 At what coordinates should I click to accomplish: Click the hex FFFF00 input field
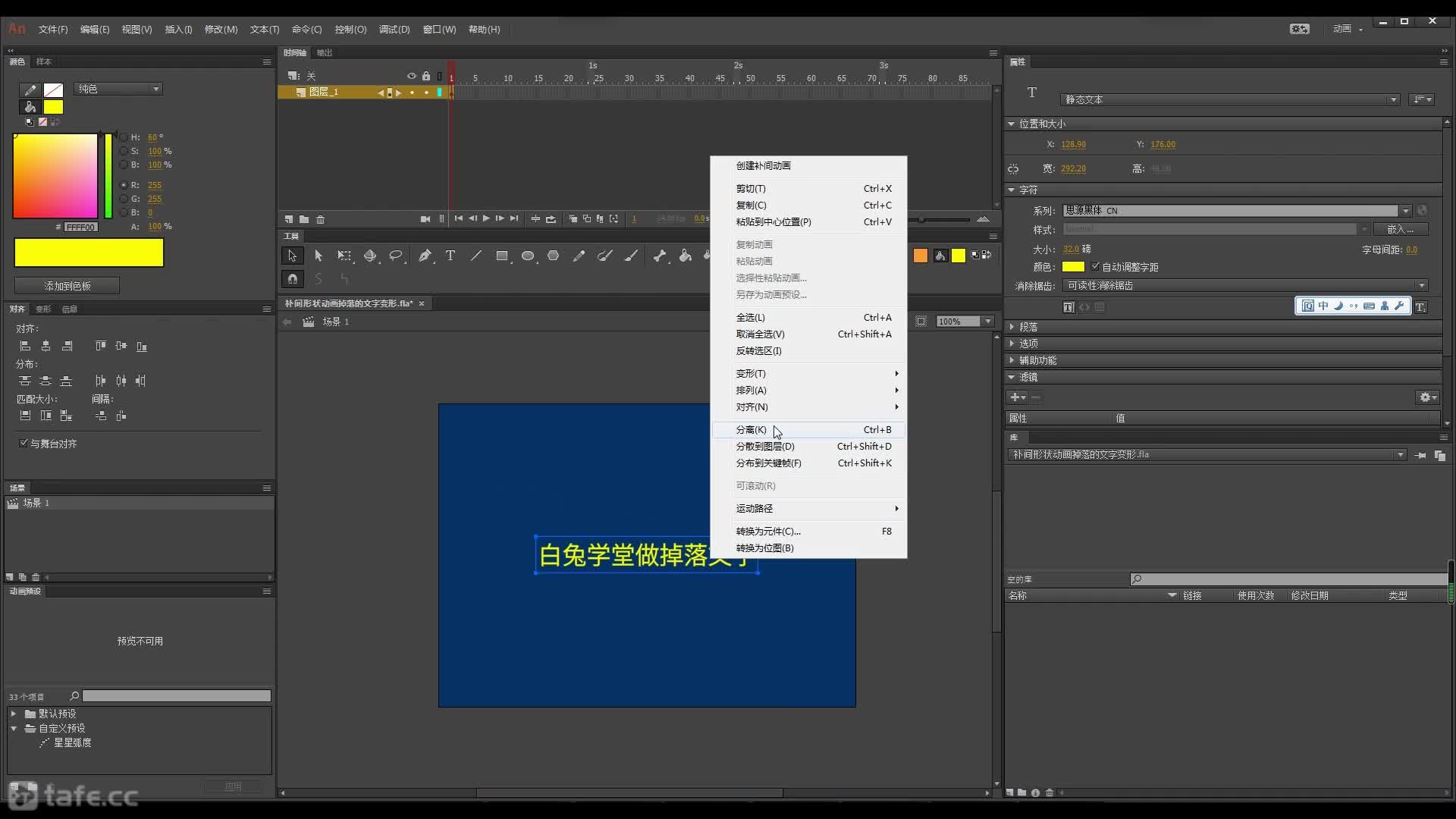coord(80,227)
